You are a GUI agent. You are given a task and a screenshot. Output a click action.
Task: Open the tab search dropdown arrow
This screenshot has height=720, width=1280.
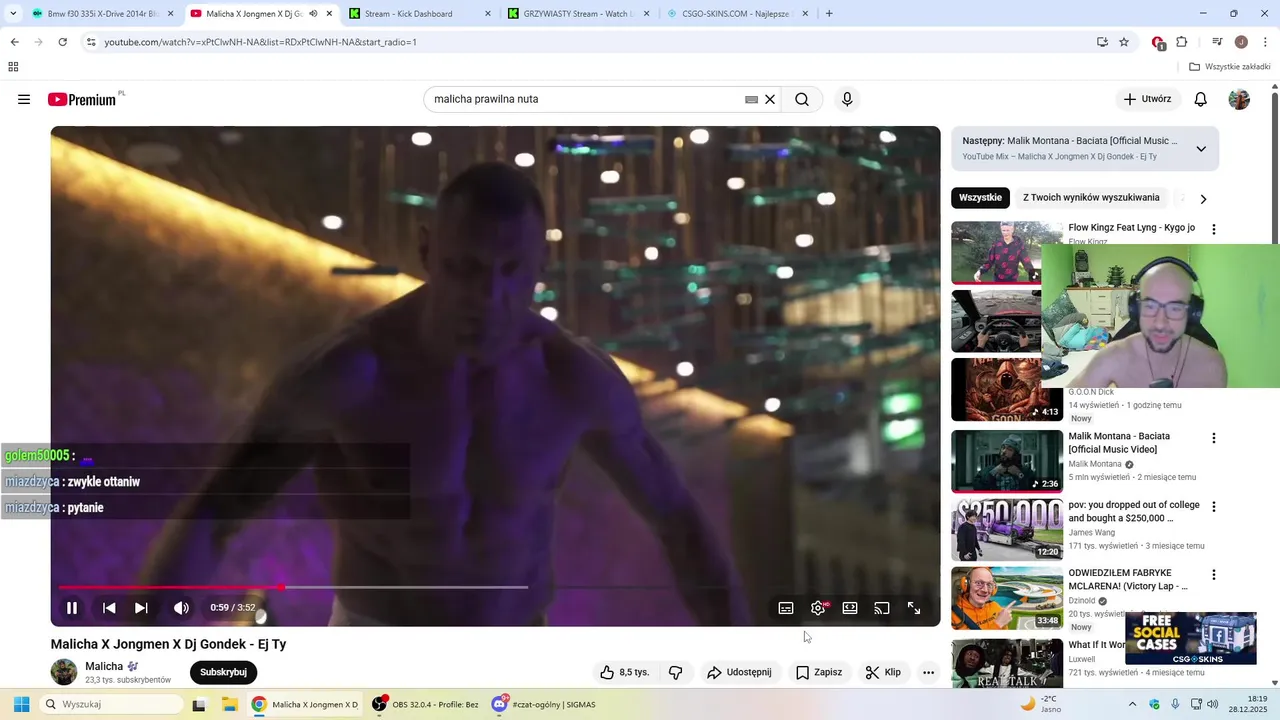(x=13, y=14)
